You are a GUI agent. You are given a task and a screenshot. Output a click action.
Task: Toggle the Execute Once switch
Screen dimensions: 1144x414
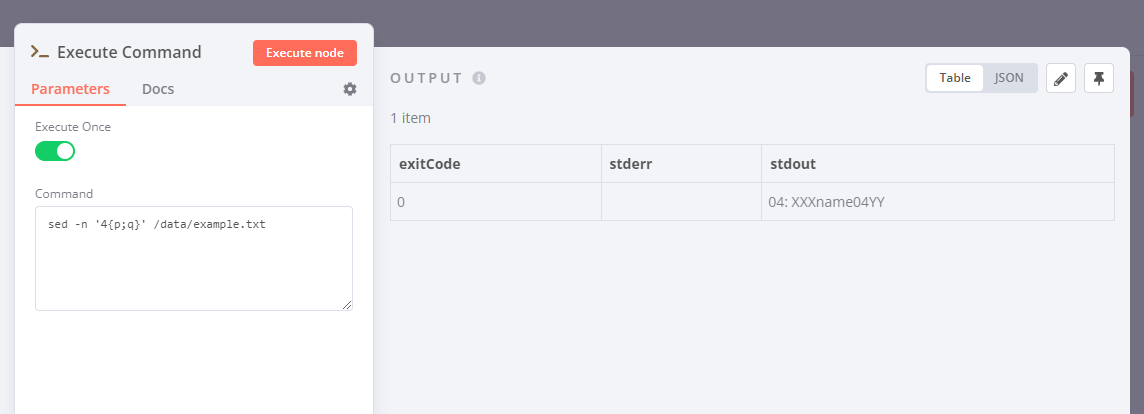55,151
